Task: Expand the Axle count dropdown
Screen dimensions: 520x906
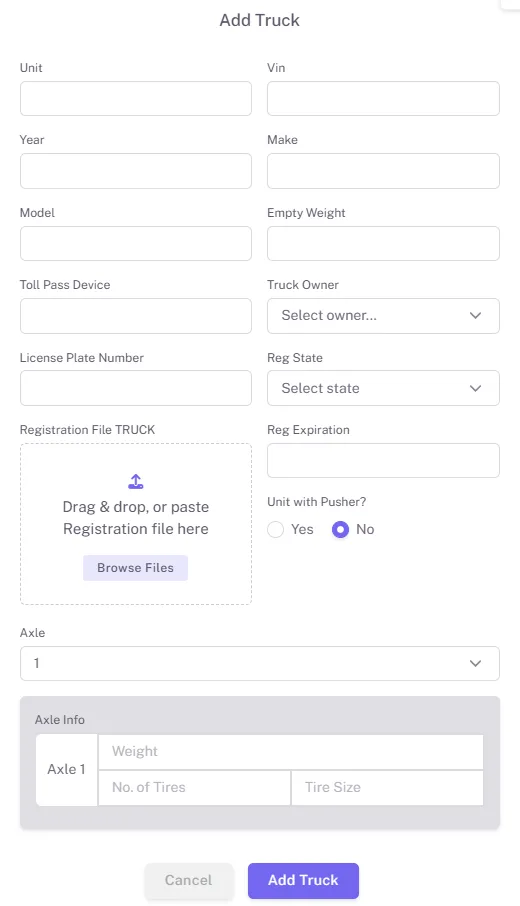Action: (259, 663)
